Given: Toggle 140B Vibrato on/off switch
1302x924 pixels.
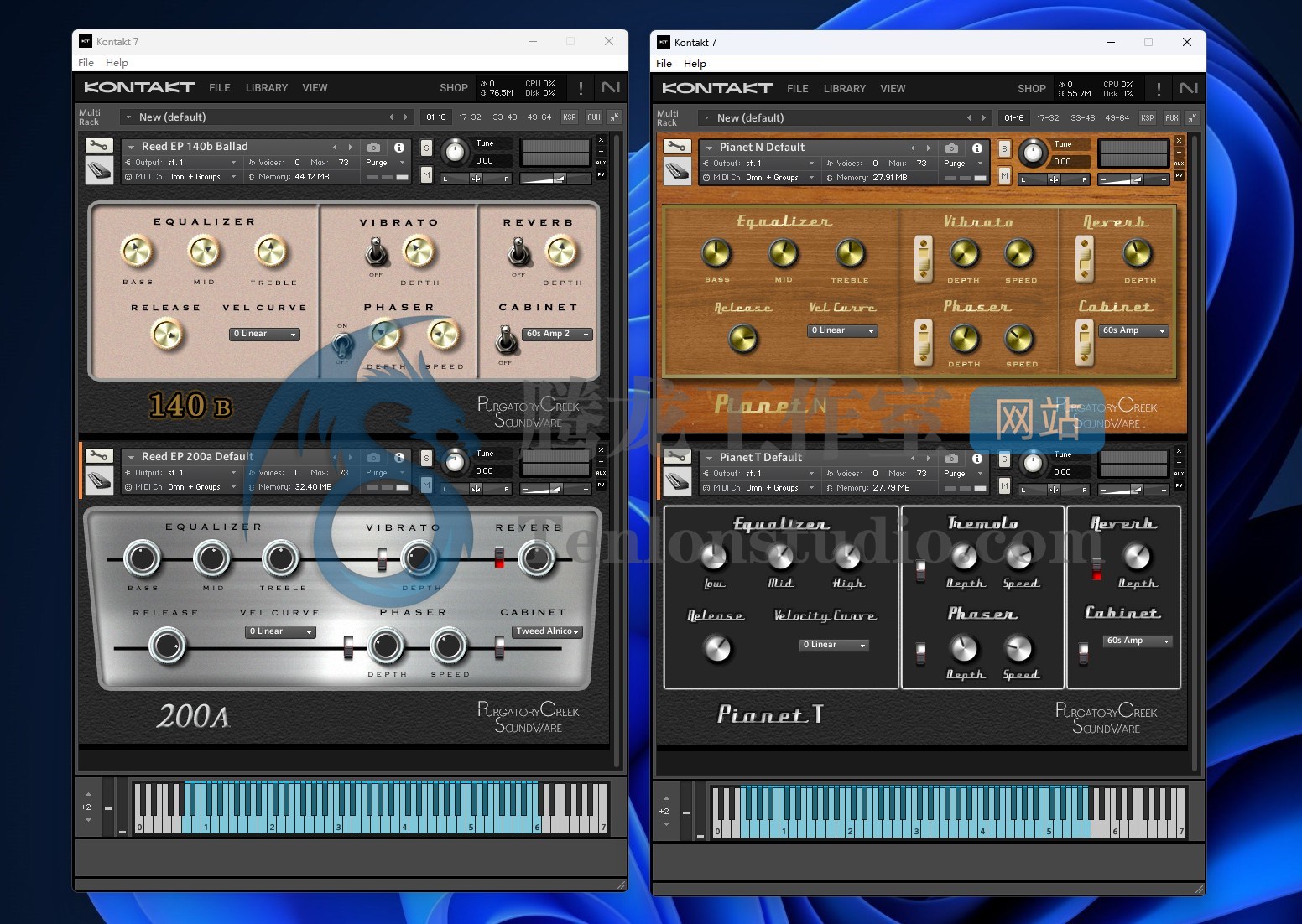Looking at the screenshot, I should pos(376,252).
